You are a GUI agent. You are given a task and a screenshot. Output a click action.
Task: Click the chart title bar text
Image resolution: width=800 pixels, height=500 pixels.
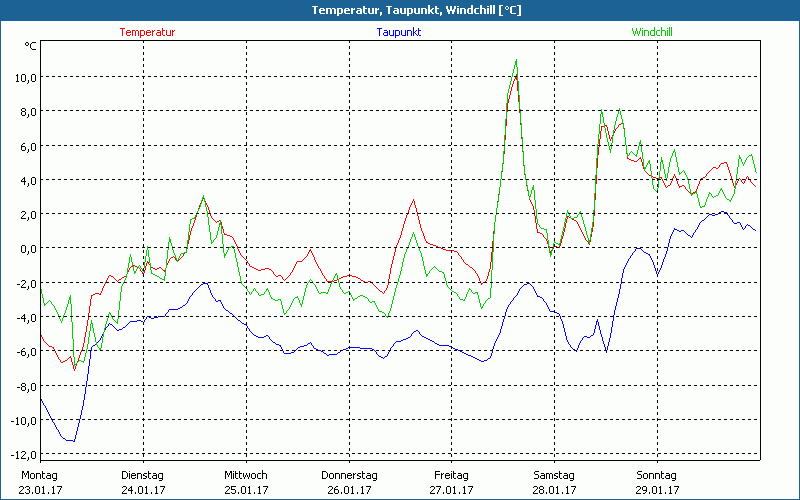coord(400,10)
